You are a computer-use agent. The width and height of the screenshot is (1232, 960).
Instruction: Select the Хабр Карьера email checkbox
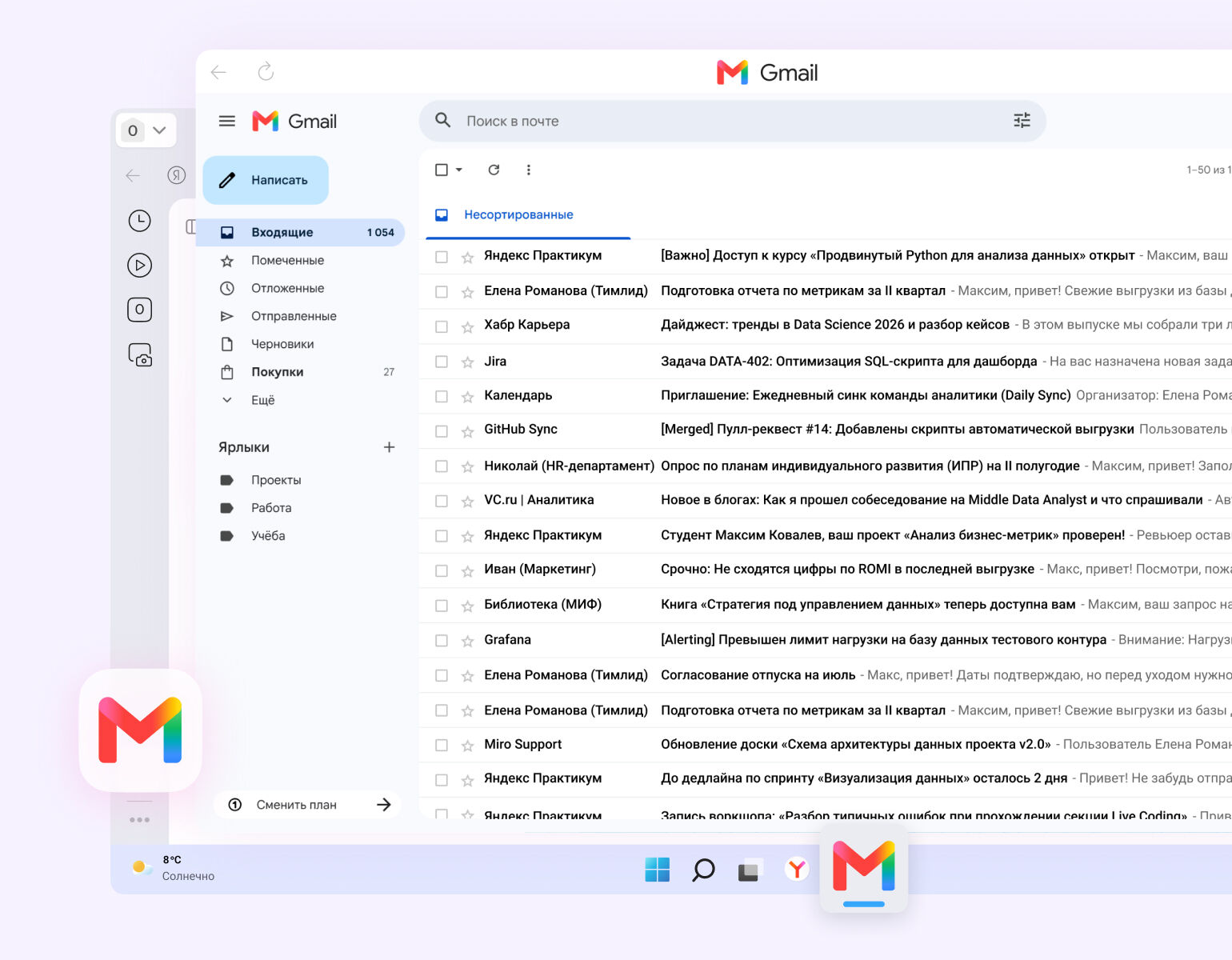442,326
